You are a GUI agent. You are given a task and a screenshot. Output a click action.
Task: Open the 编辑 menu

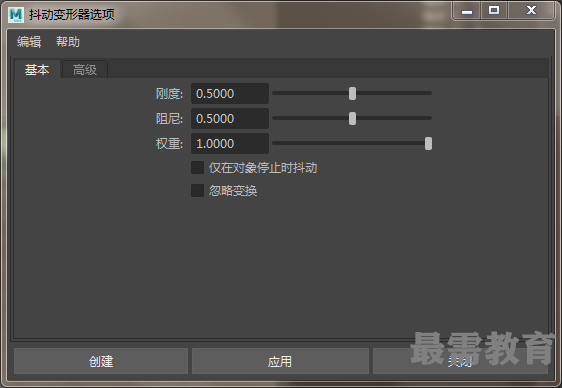[29, 42]
